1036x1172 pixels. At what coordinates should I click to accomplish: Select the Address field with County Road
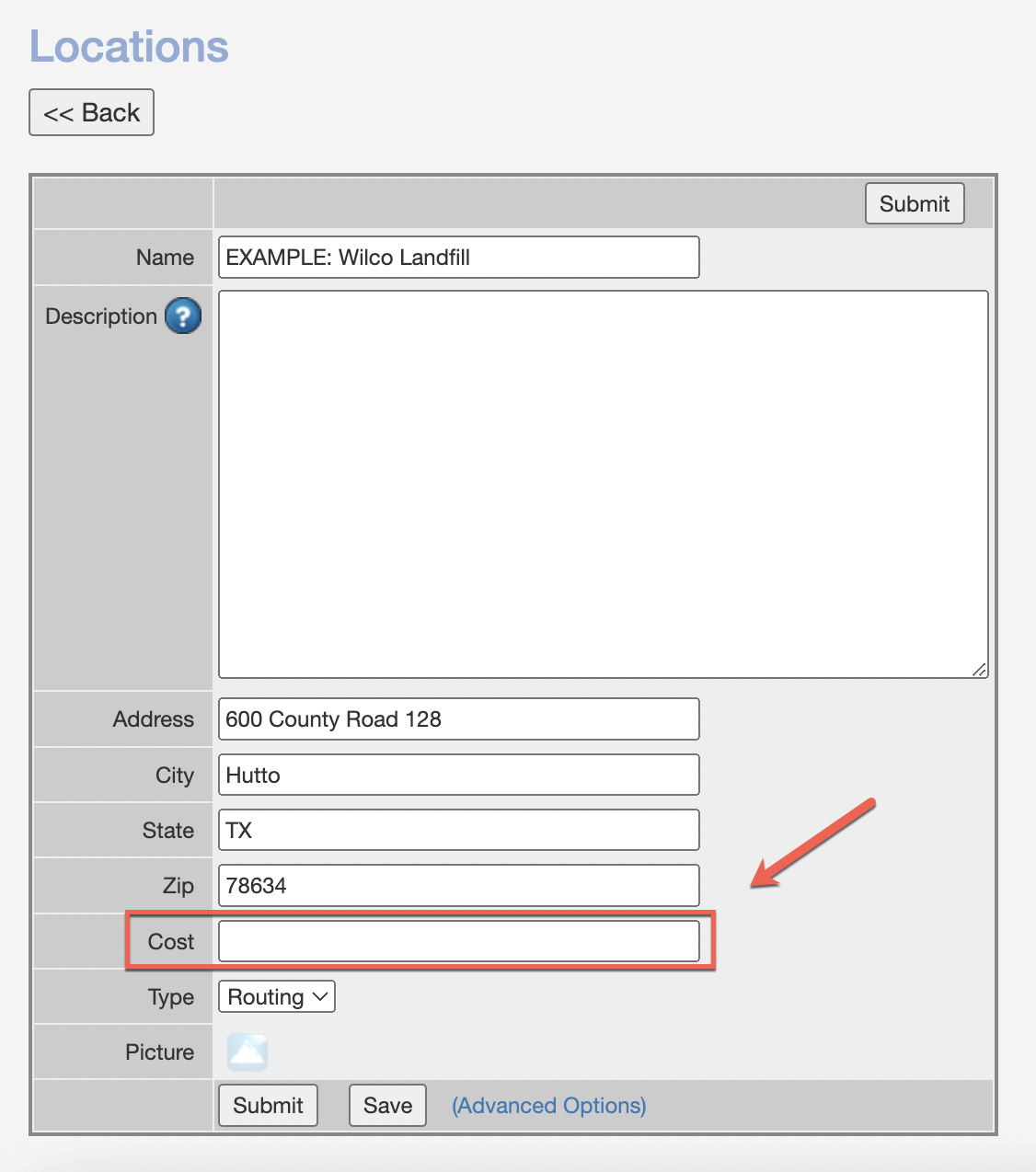coord(458,719)
